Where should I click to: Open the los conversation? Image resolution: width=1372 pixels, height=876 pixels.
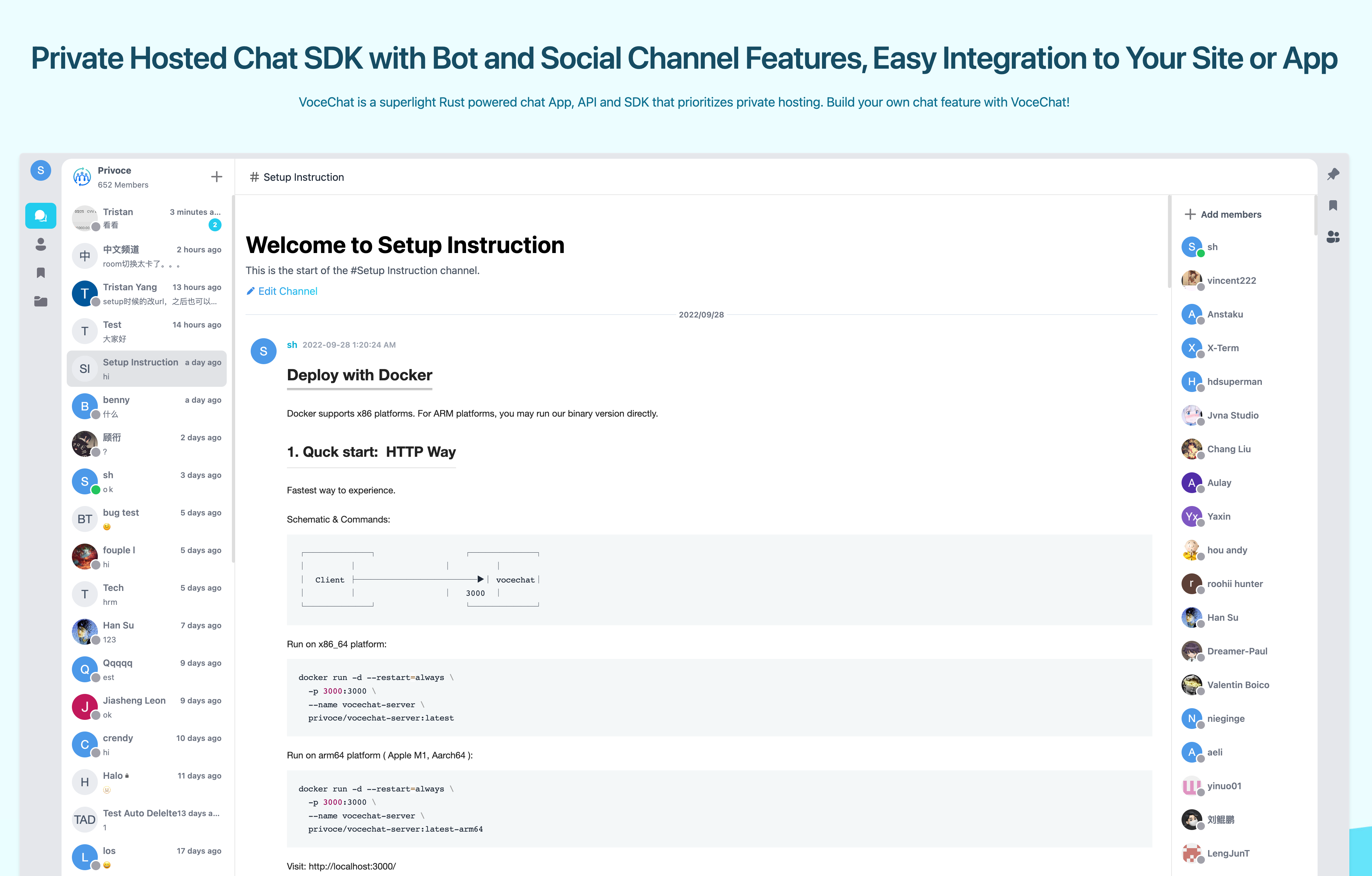[146, 858]
